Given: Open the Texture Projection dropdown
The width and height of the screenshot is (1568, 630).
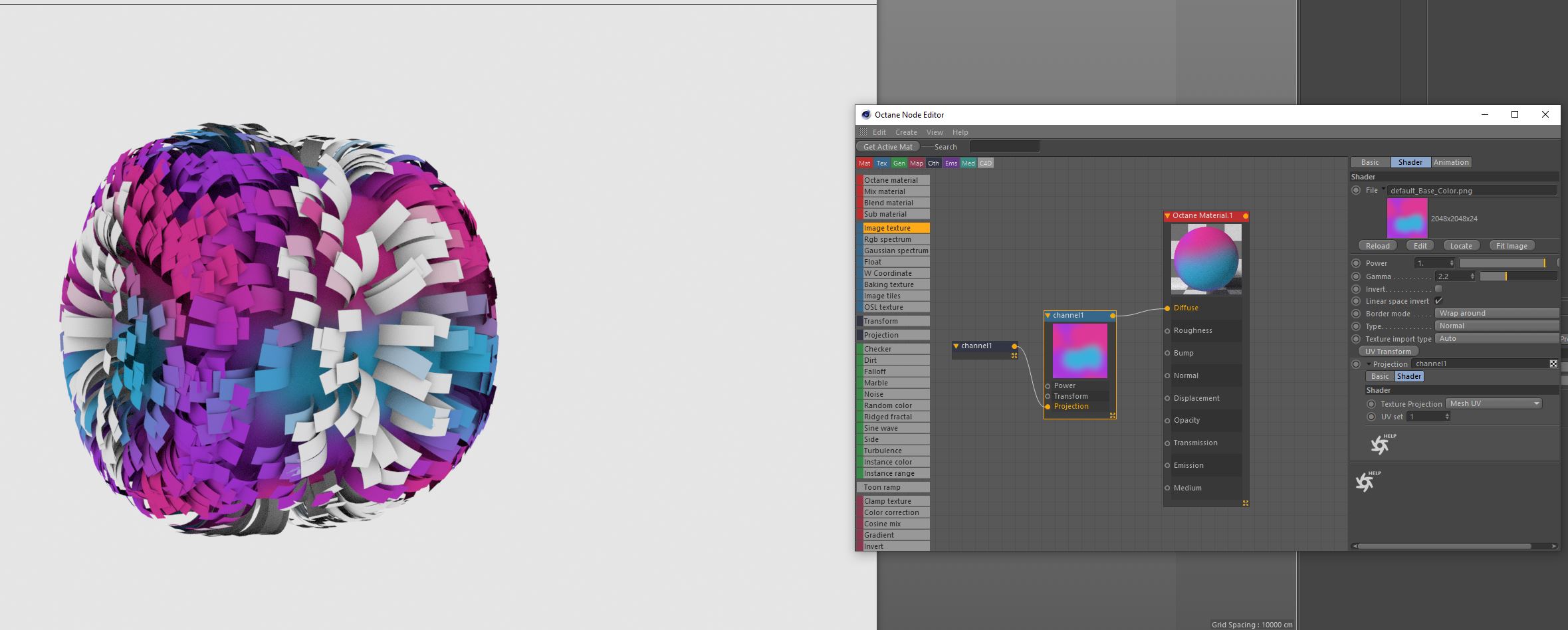Looking at the screenshot, I should (1494, 403).
